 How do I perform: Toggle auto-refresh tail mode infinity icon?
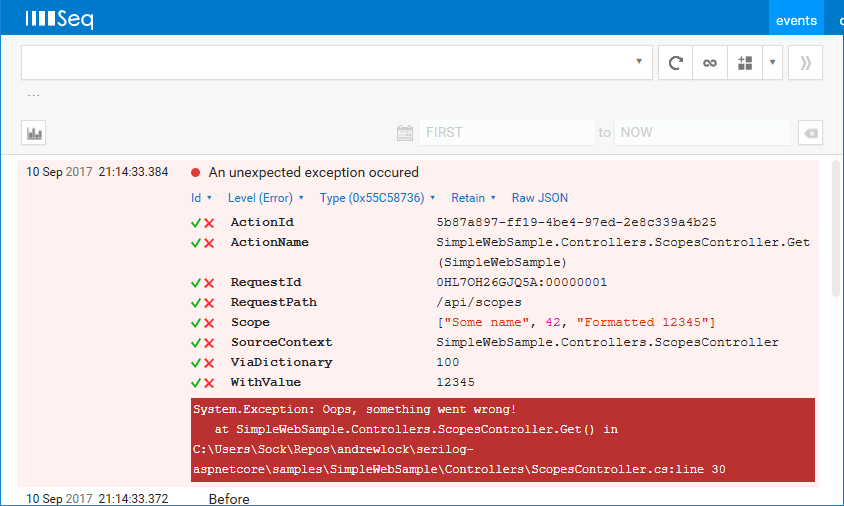pyautogui.click(x=710, y=63)
